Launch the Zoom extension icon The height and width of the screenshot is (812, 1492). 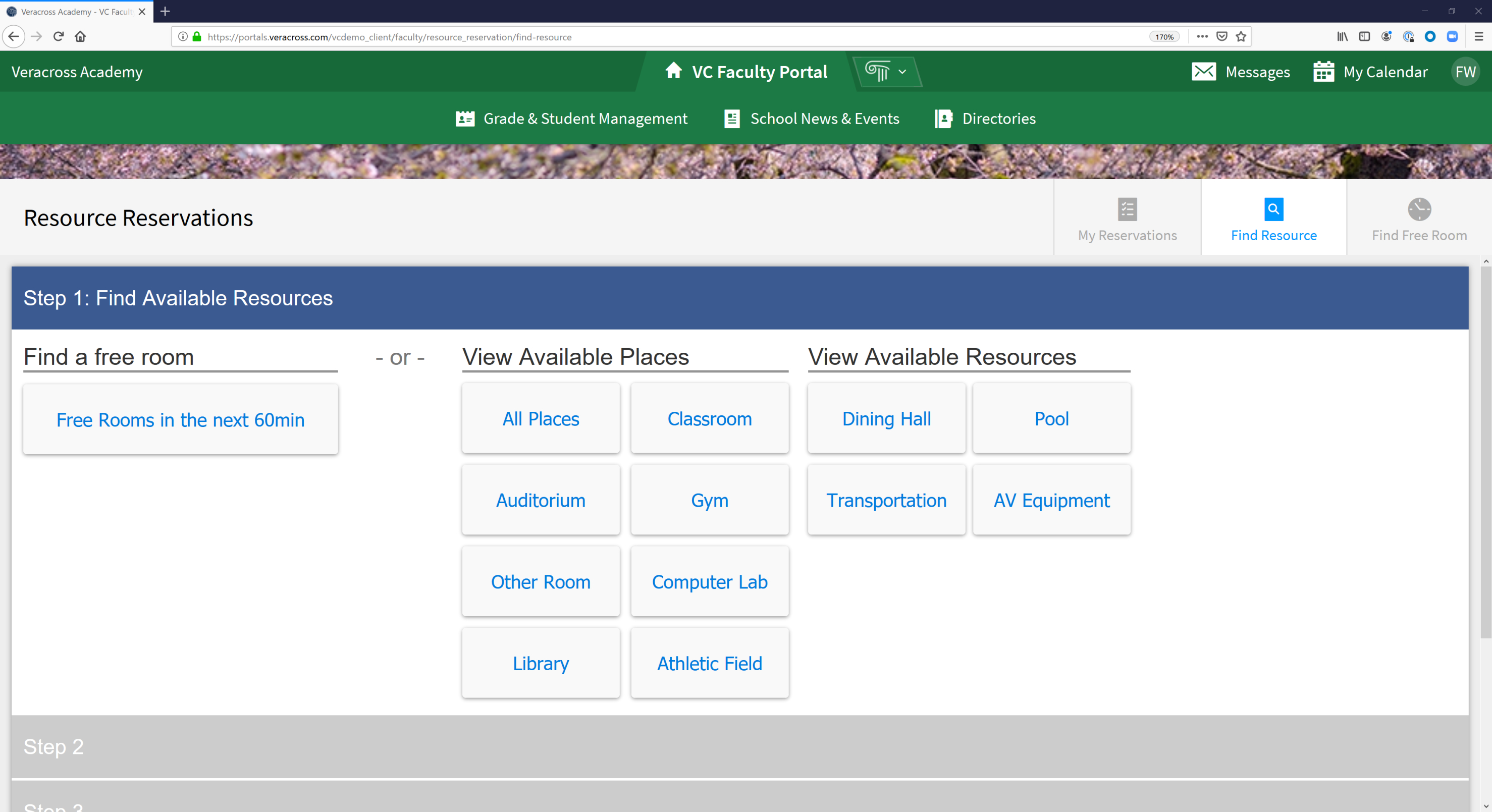[1452, 36]
